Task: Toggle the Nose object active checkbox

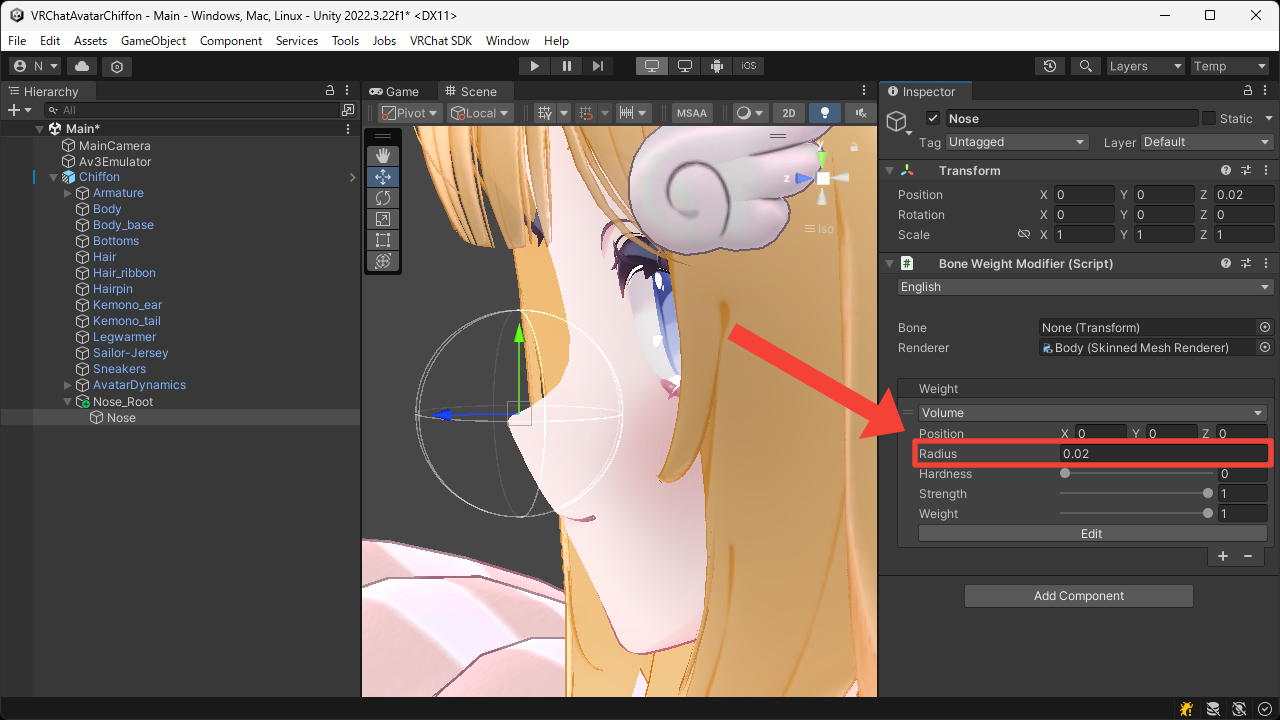Action: point(933,118)
